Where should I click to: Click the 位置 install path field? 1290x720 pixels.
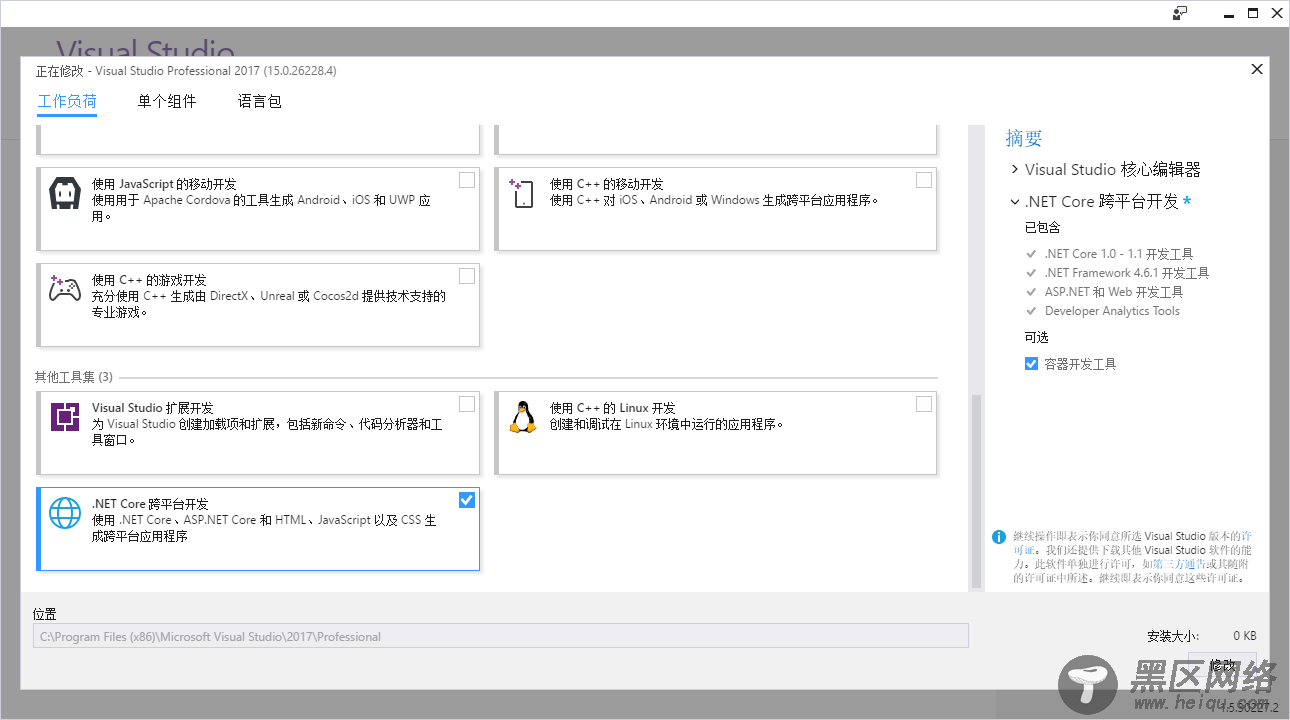(501, 636)
